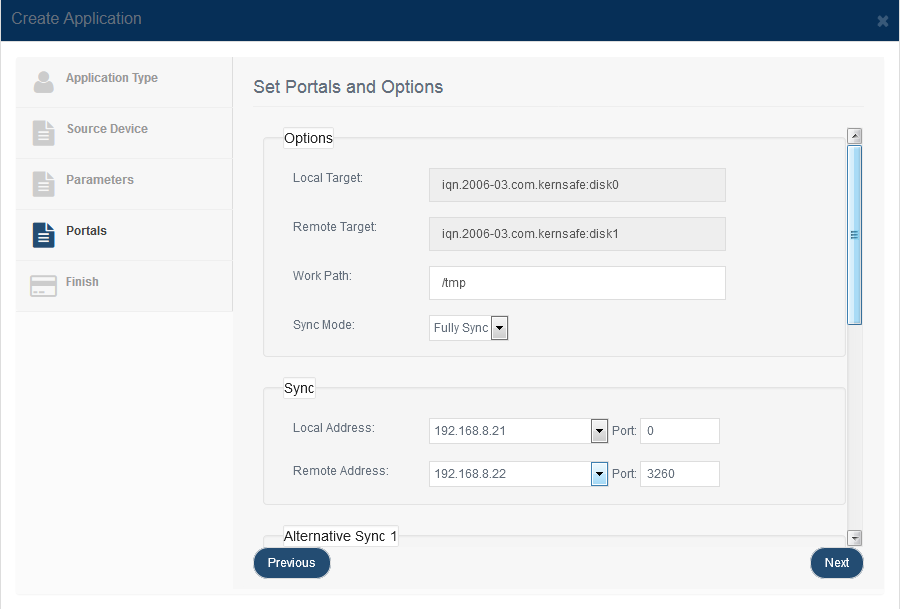Expand the Local Address dropdown
This screenshot has height=609, width=900.
(x=599, y=431)
